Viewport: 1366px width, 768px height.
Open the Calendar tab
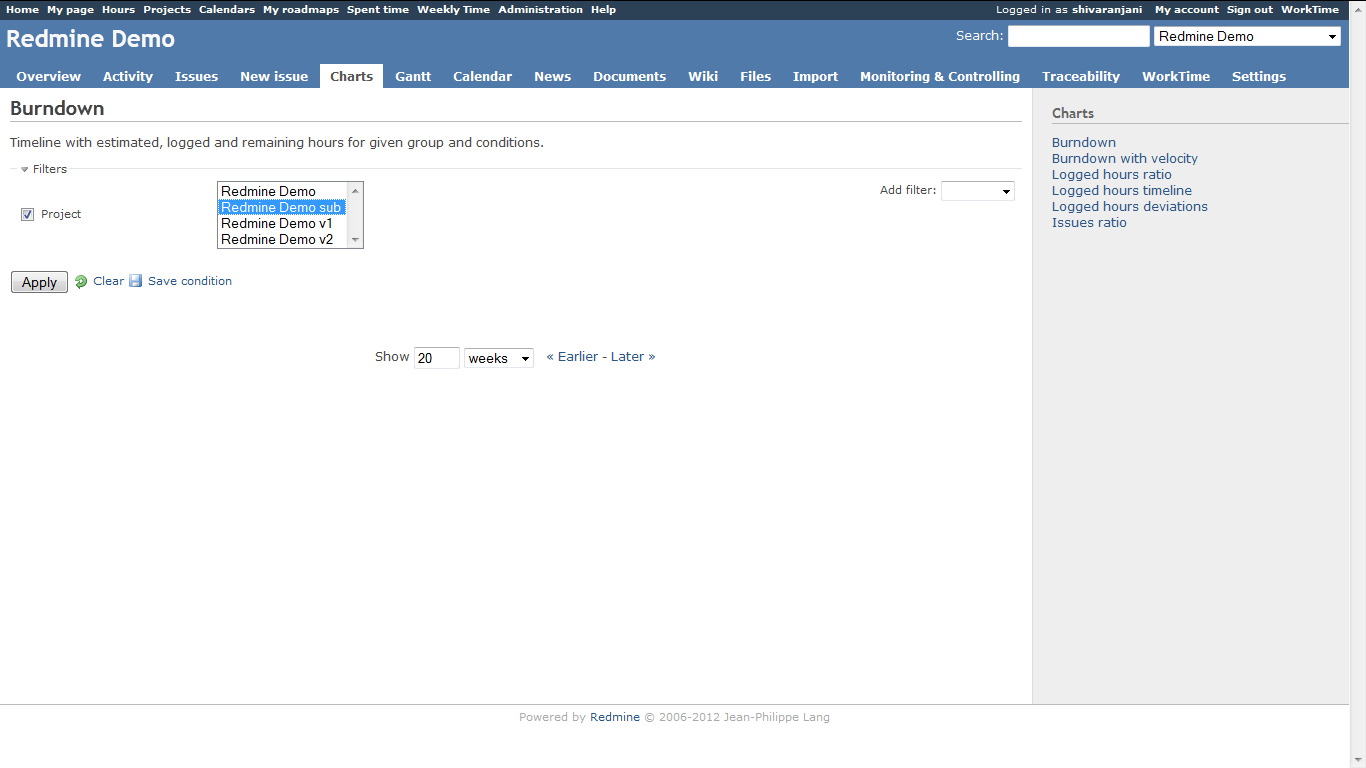tap(482, 76)
